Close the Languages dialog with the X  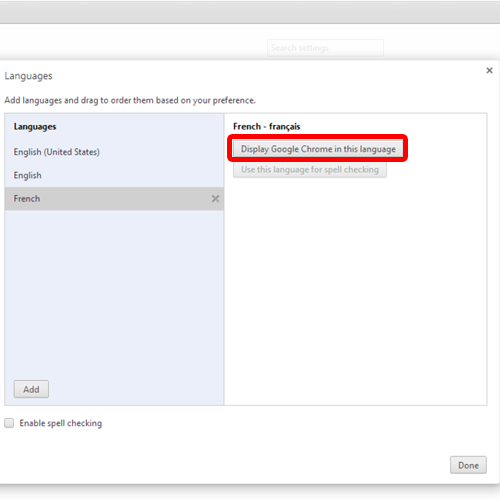489,70
